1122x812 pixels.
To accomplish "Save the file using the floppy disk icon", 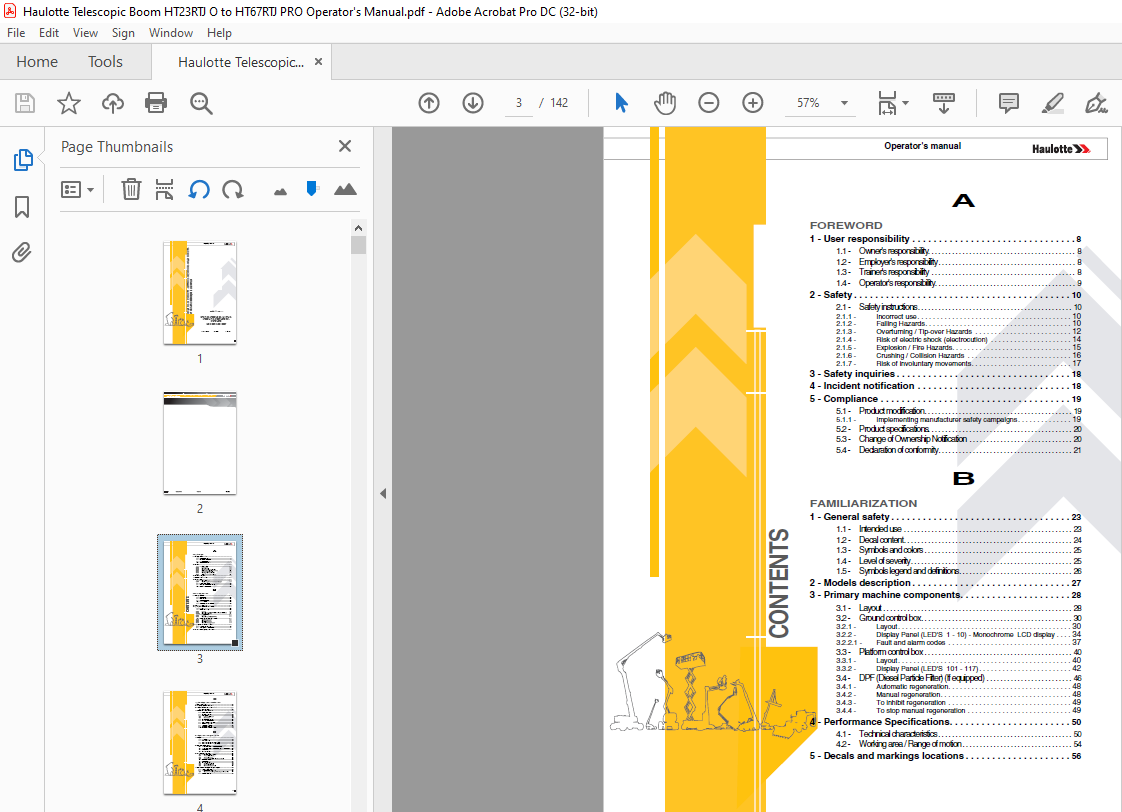I will pyautogui.click(x=25, y=103).
